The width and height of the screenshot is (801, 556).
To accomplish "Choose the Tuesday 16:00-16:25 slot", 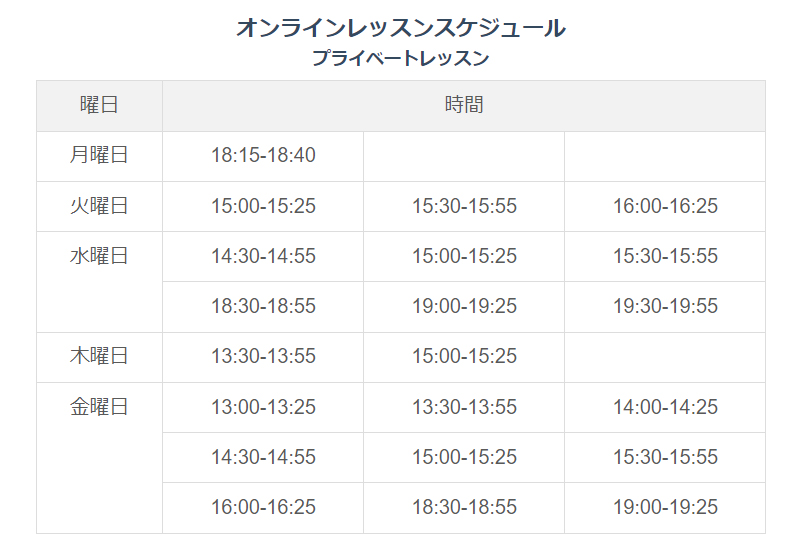I will (665, 206).
